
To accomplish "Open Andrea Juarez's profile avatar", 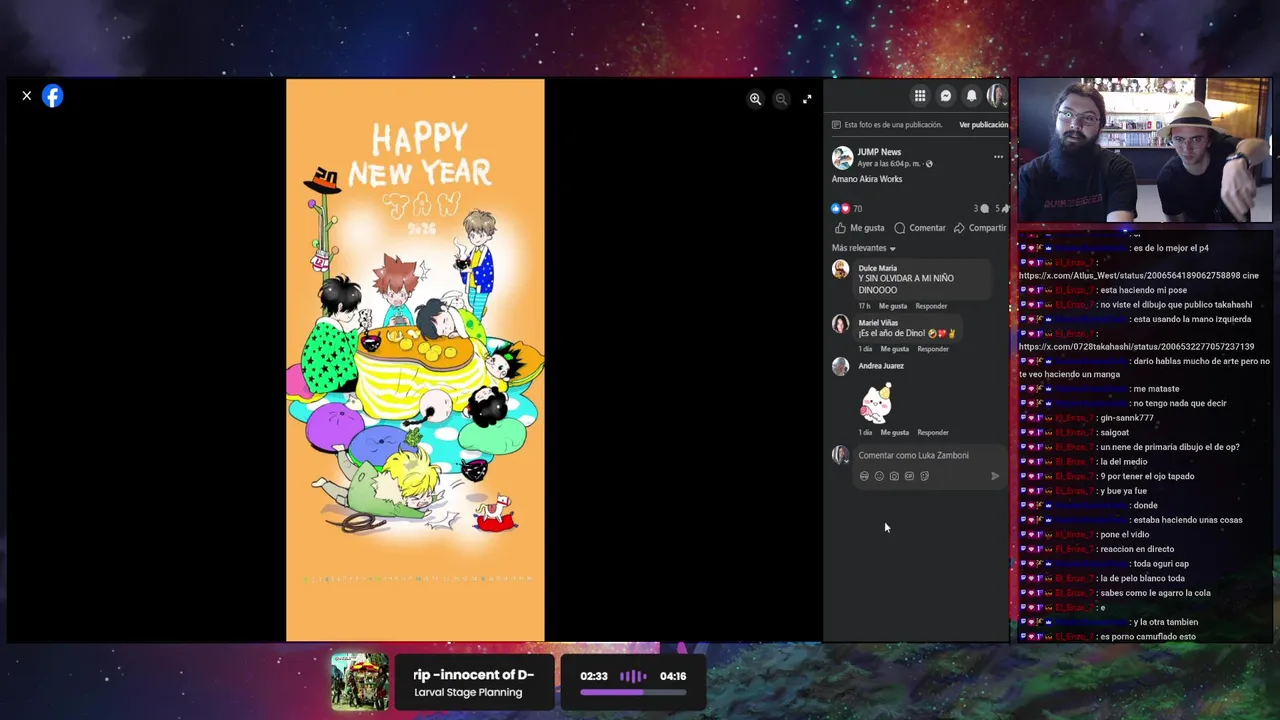I will 841,366.
